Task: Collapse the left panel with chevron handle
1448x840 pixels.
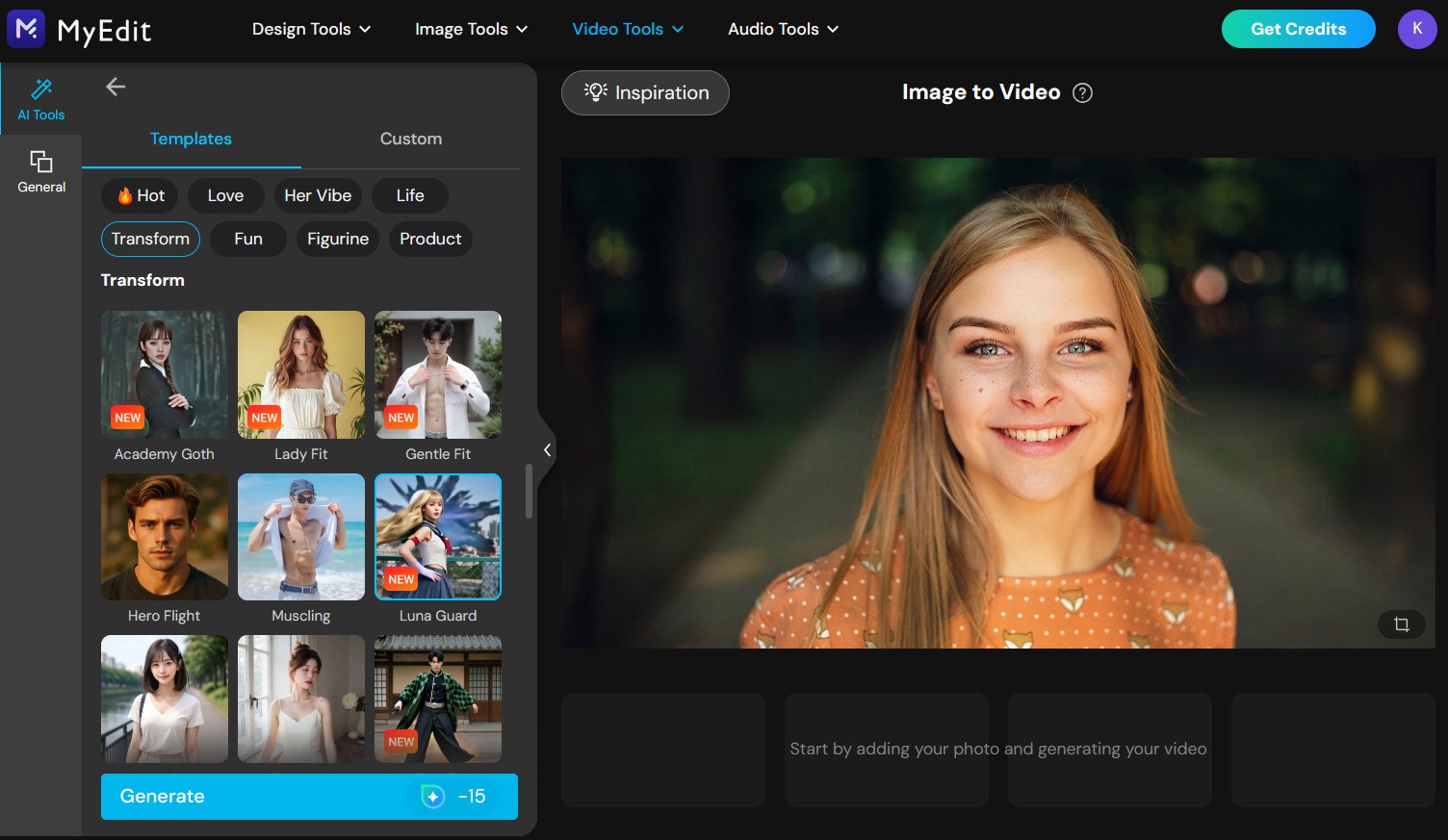Action: coord(547,449)
